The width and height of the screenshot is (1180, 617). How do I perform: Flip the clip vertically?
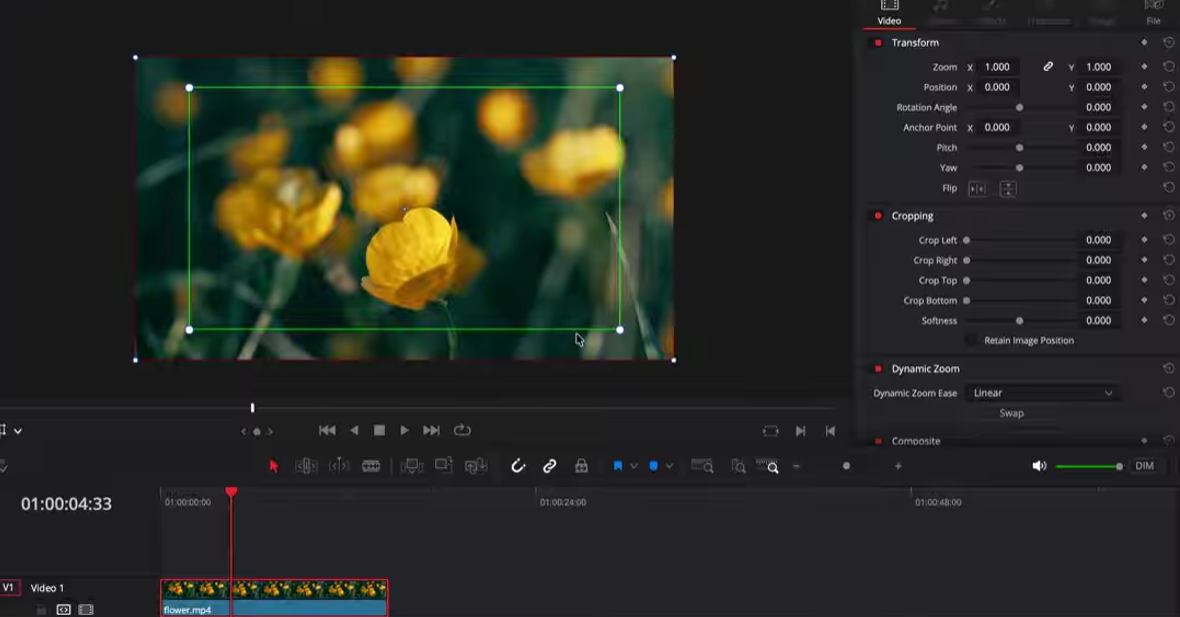pyautogui.click(x=1008, y=189)
